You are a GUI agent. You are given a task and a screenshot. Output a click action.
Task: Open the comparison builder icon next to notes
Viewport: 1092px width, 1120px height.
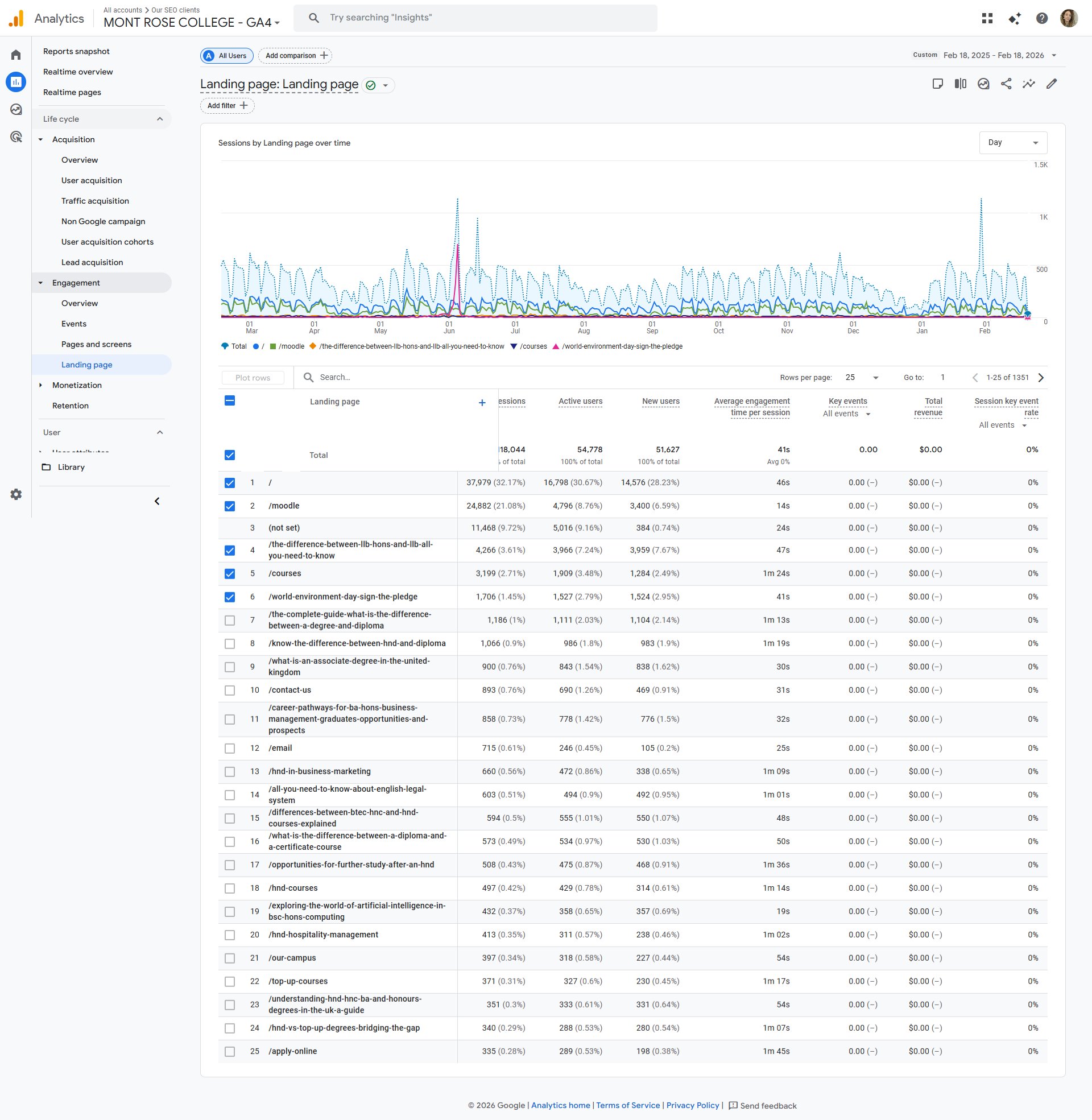click(x=961, y=84)
